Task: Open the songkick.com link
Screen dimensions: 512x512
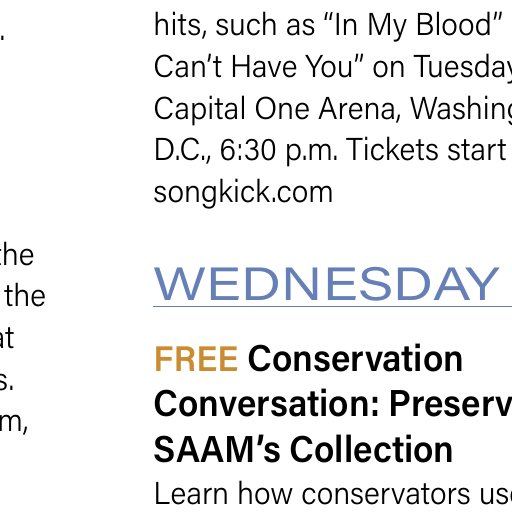Action: [x=243, y=192]
